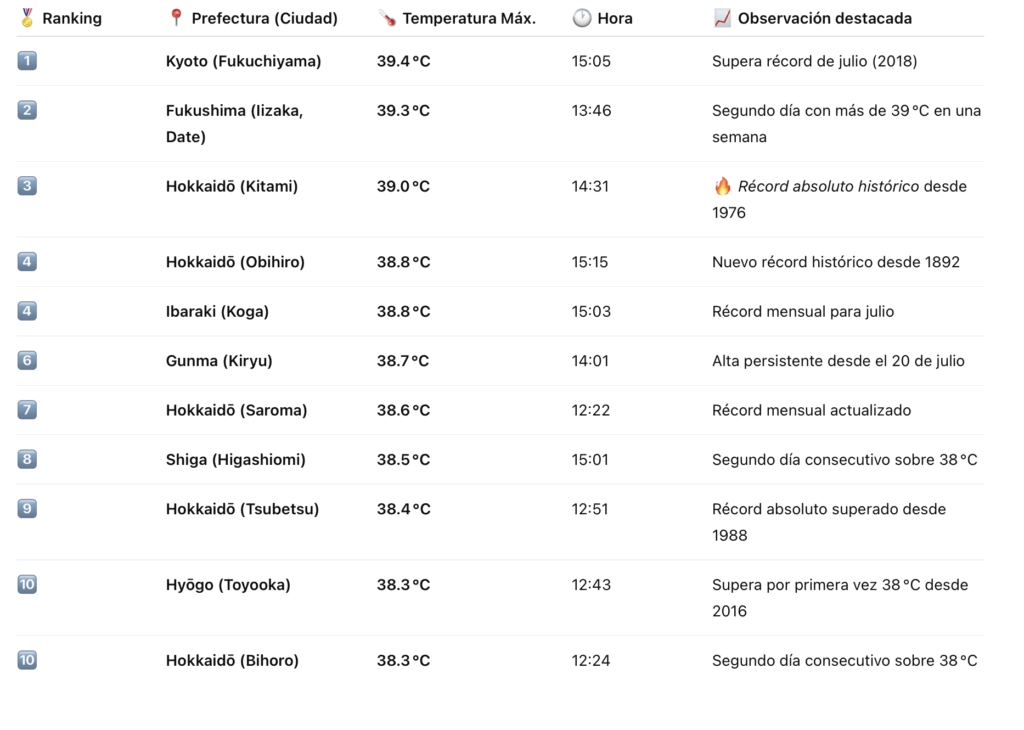
Task: Select the Hyōgo (Toyooka) prefecture cell
Action: 228,585
